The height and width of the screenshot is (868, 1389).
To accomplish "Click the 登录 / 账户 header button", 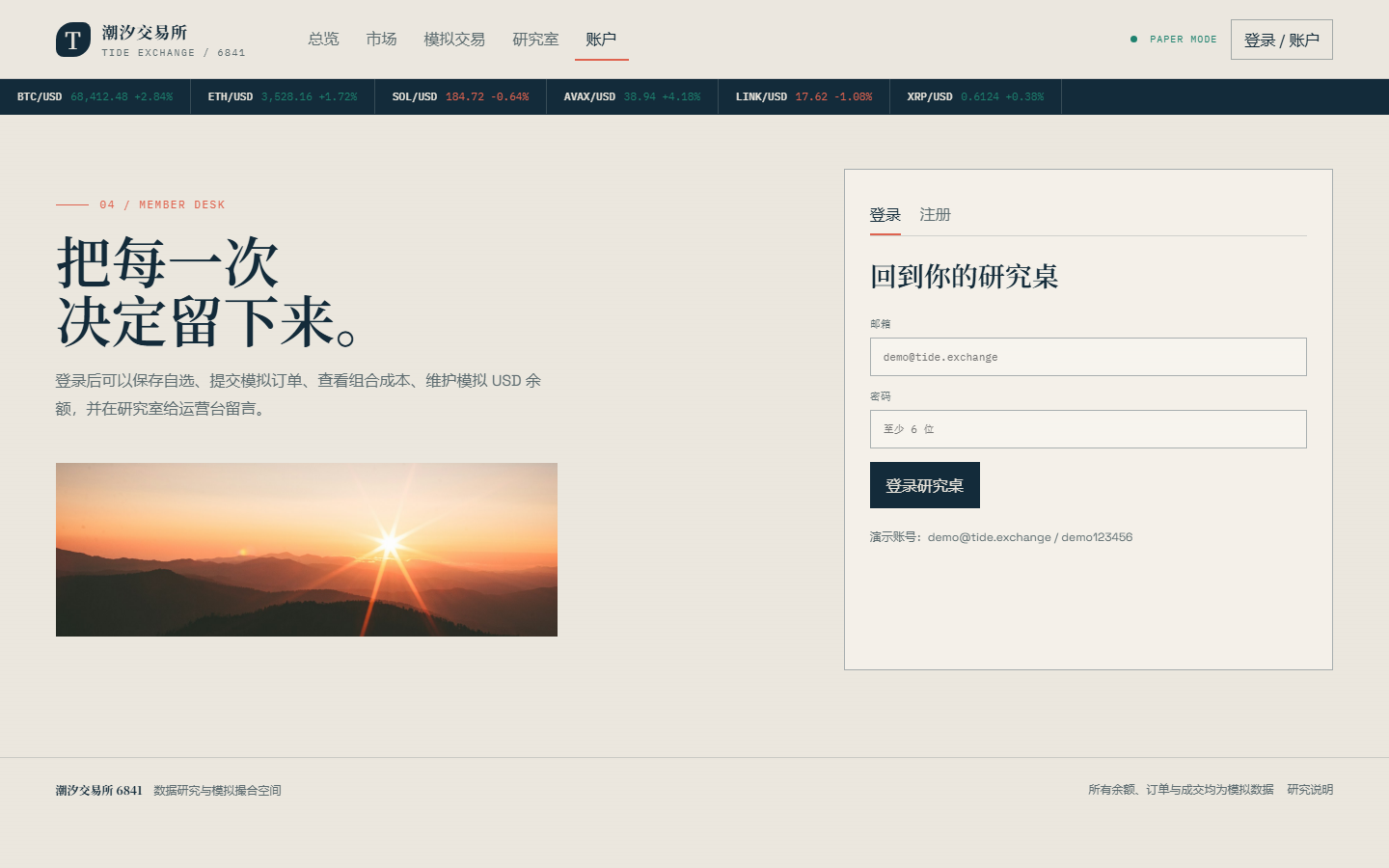I will coord(1281,40).
